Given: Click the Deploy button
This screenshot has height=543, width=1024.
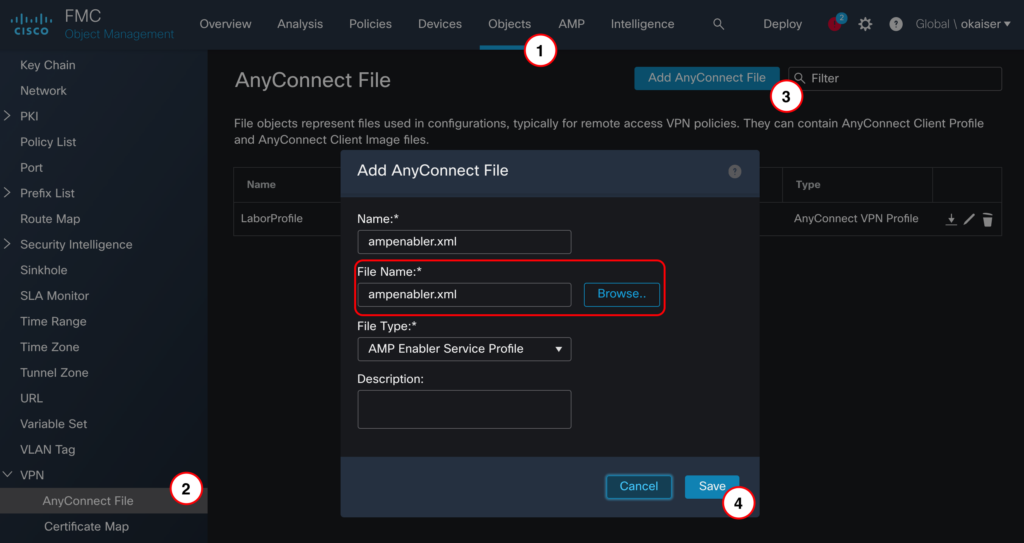Looking at the screenshot, I should point(782,24).
